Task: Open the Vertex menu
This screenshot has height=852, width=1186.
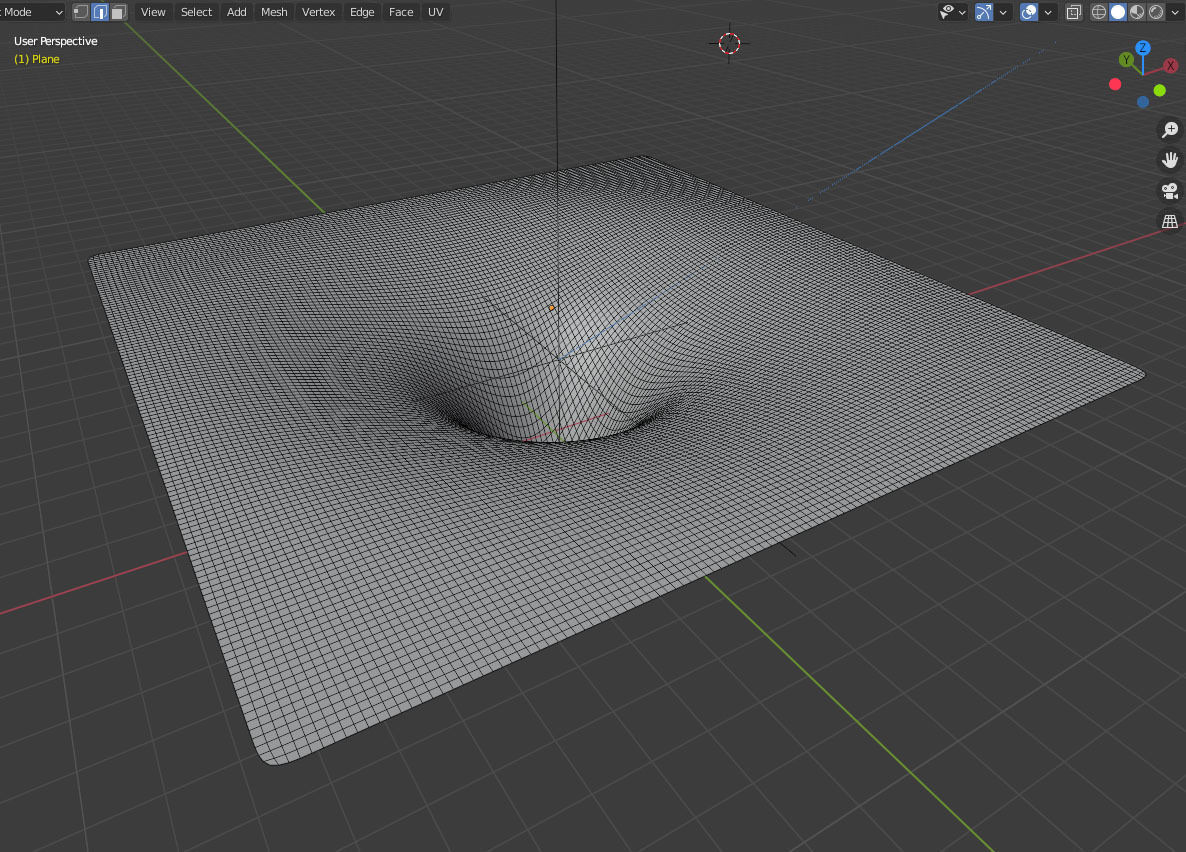Action: (x=318, y=12)
